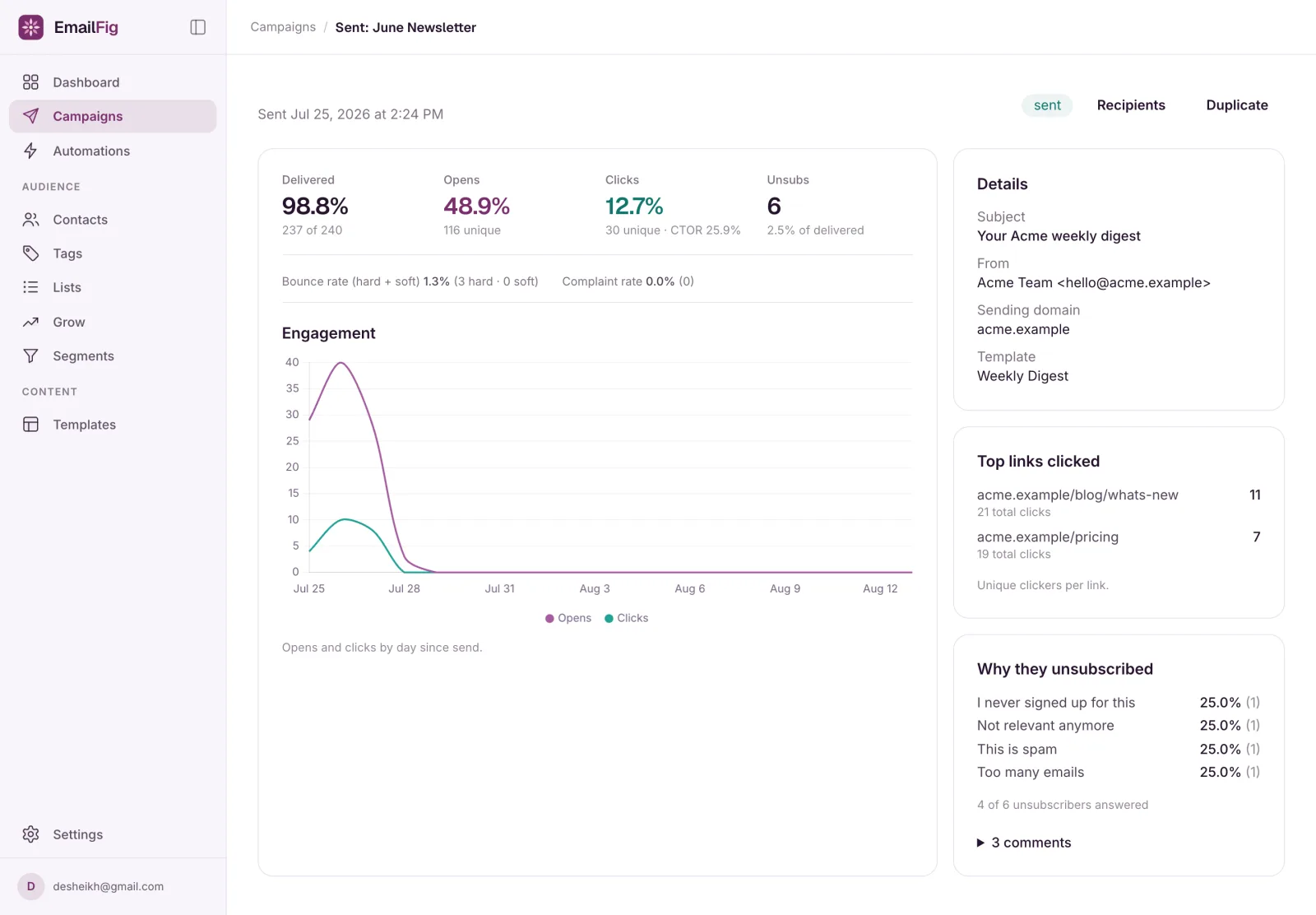Open the Recipients view
Screen dimensions: 1316x915
click(x=1131, y=105)
